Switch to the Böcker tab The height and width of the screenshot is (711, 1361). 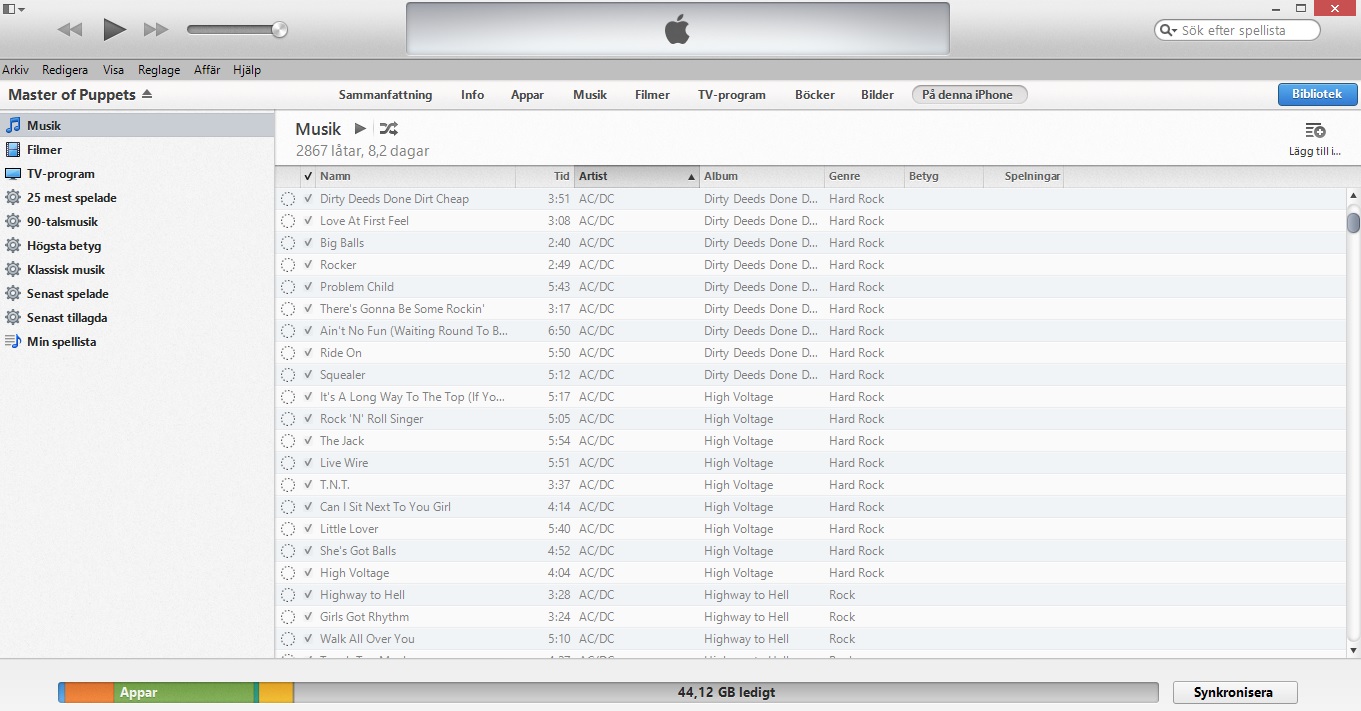[815, 95]
